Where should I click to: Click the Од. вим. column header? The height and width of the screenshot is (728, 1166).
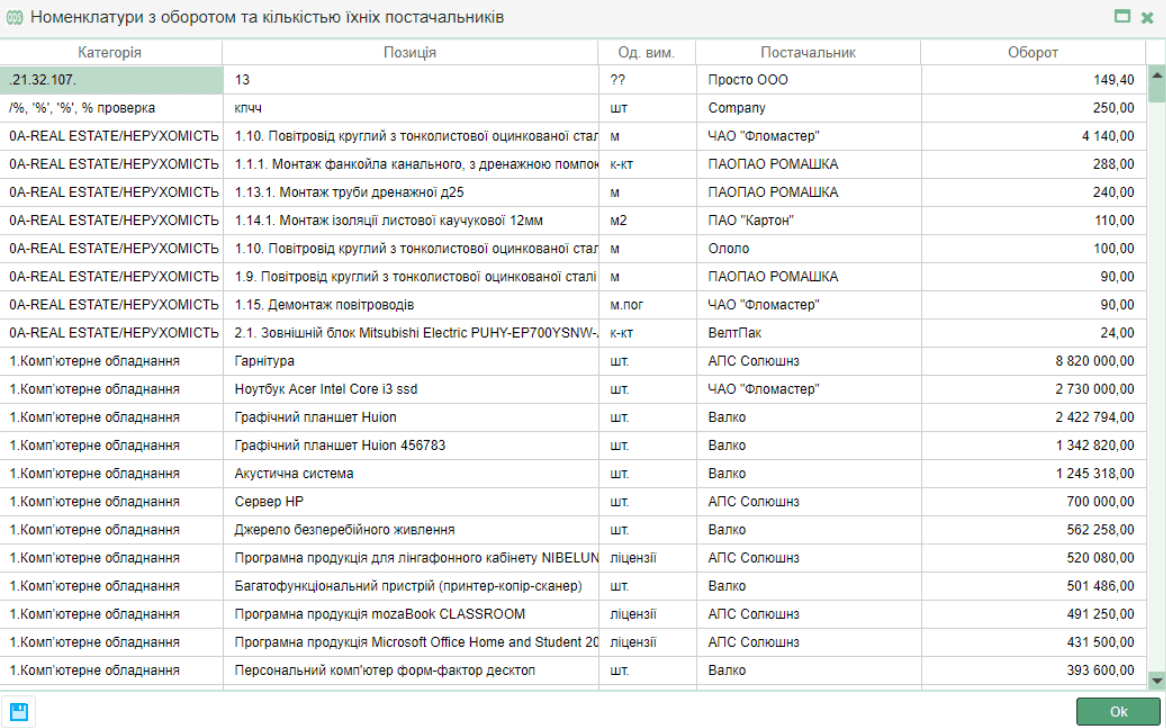point(647,53)
